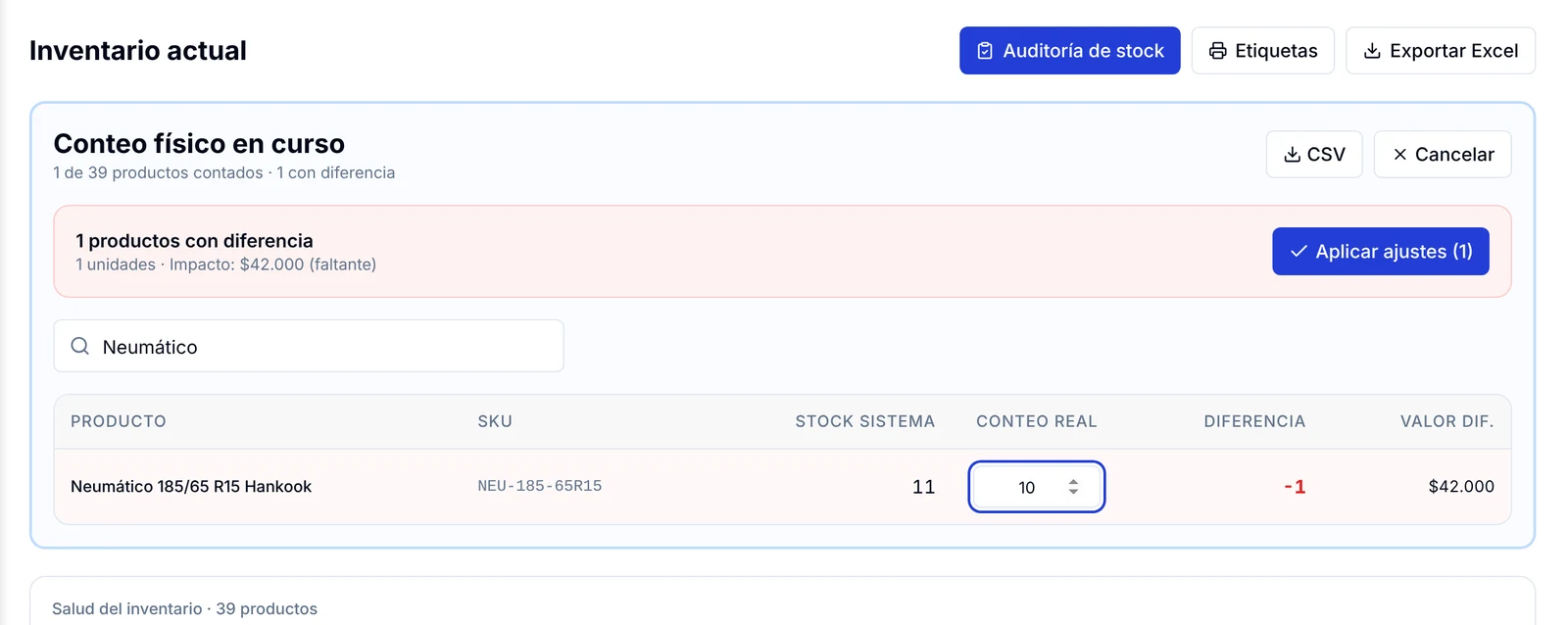Click the system stock value 11
The image size is (1568, 625).
pyautogui.click(x=923, y=487)
